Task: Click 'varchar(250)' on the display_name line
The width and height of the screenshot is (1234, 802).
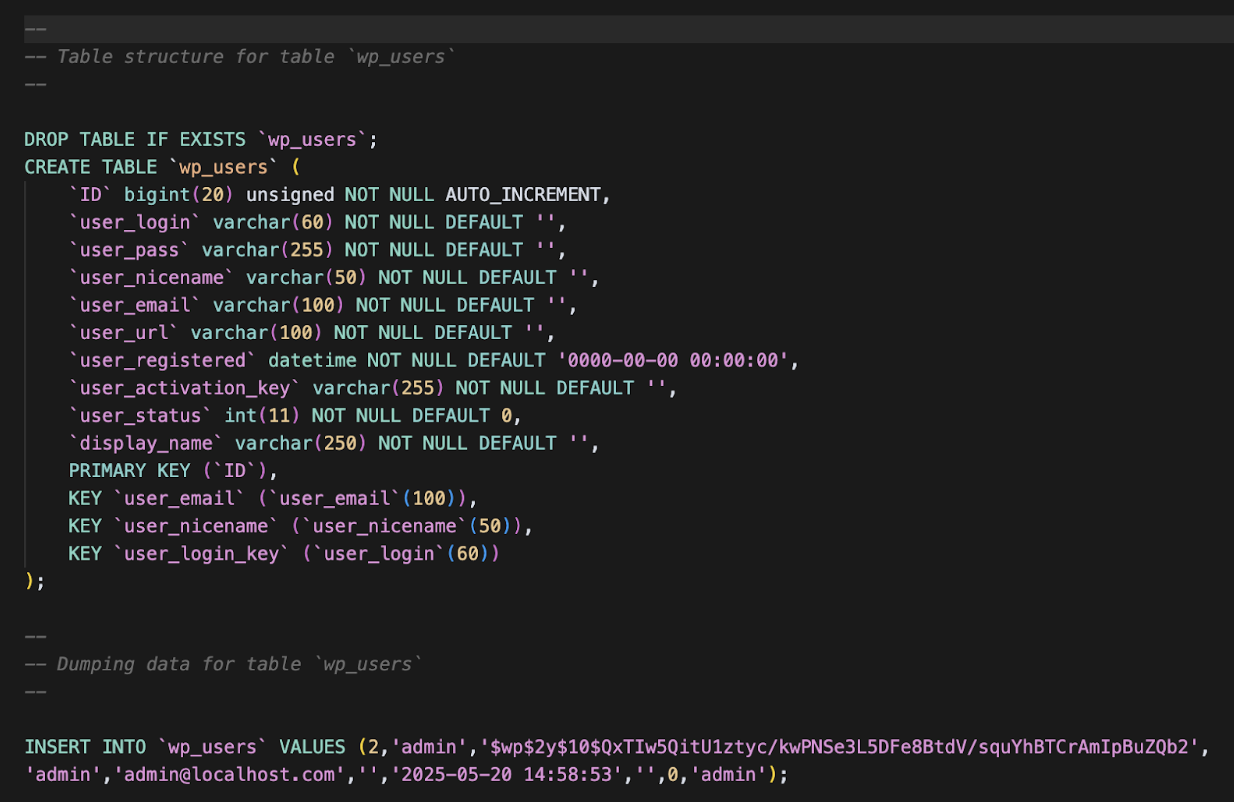Action: coord(302,443)
